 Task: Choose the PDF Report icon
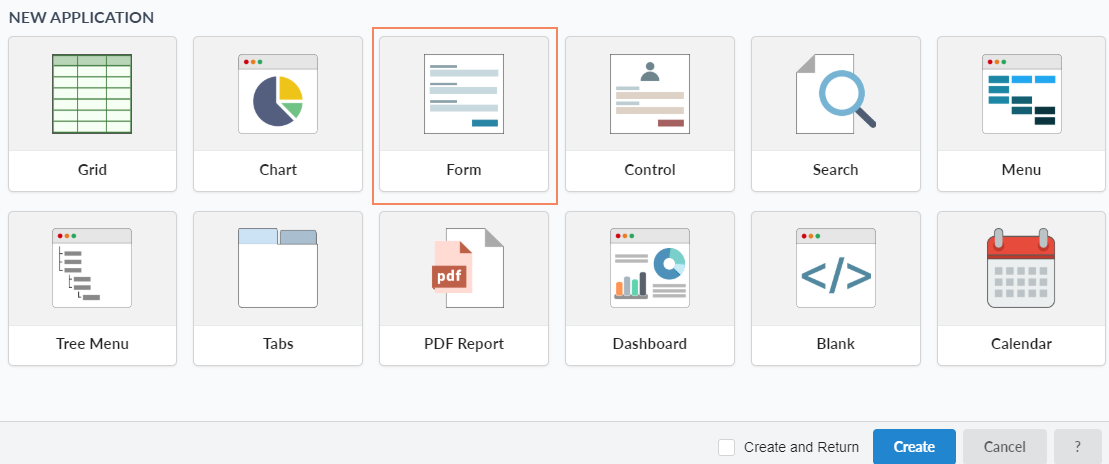click(464, 268)
